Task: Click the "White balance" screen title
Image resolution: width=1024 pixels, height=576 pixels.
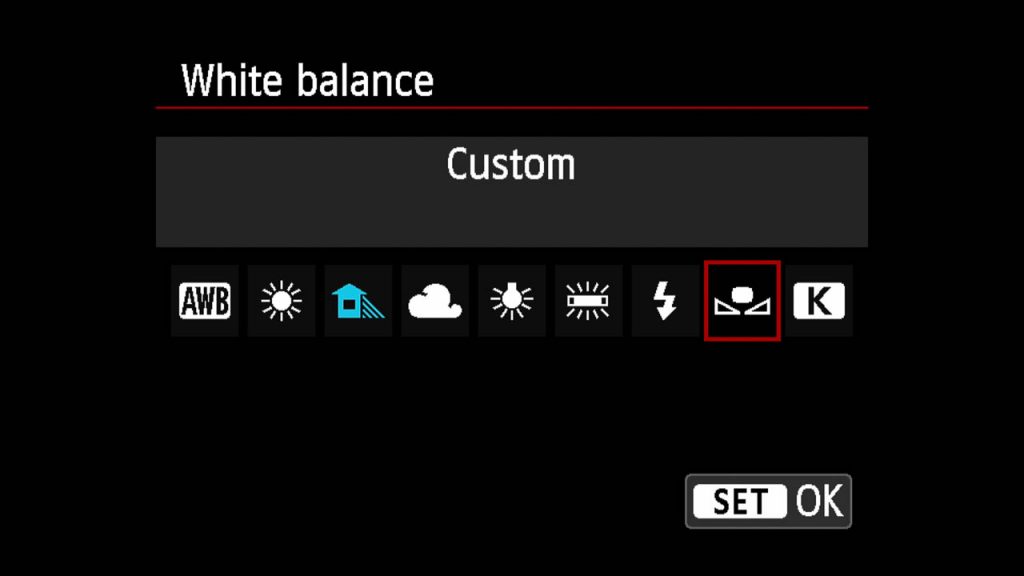Action: click(308, 81)
